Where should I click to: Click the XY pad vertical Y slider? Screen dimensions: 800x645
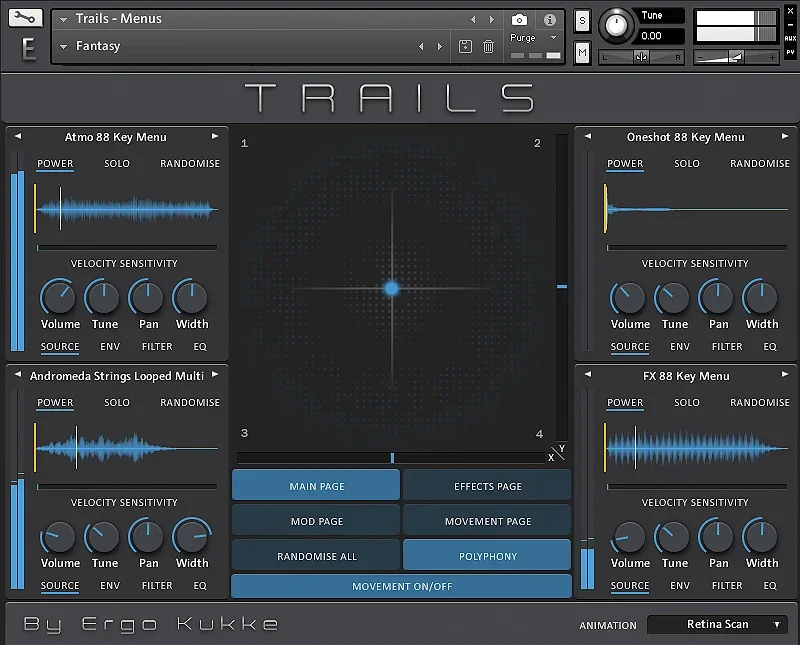click(x=562, y=287)
